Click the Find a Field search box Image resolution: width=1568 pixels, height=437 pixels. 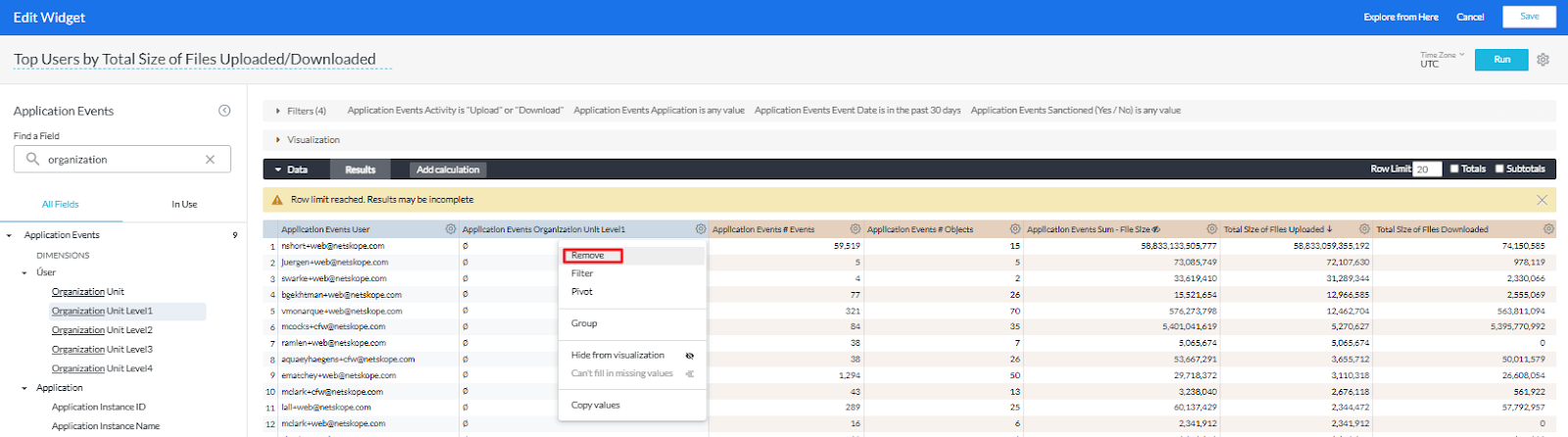(122, 159)
